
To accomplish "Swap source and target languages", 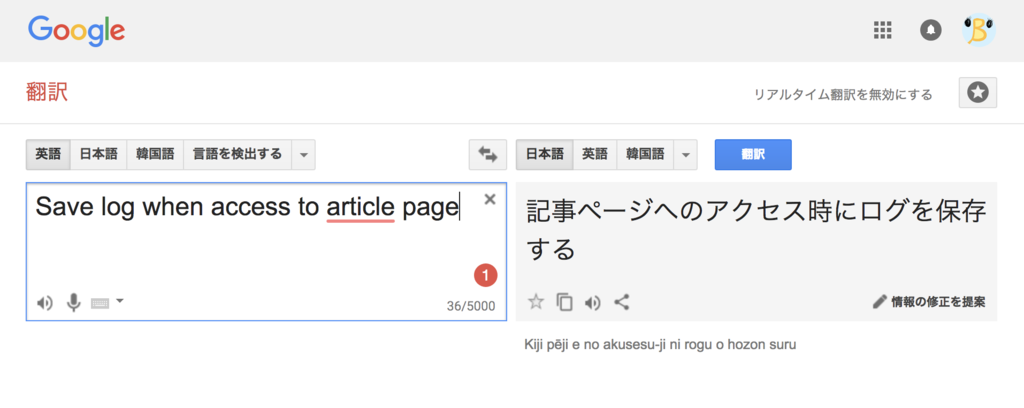I will click(x=488, y=155).
